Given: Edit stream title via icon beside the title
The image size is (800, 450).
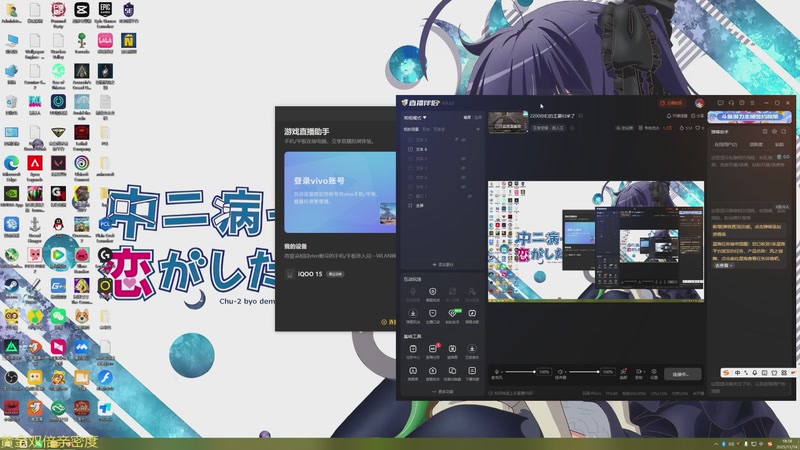Looking at the screenshot, I should coord(581,116).
